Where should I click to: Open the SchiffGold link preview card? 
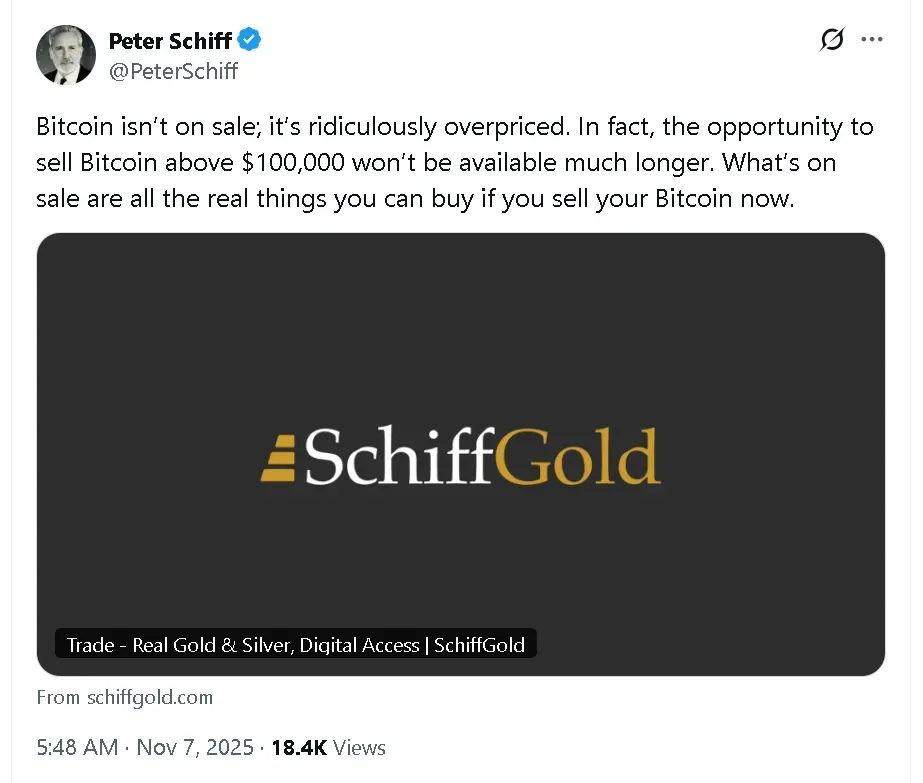click(461, 452)
